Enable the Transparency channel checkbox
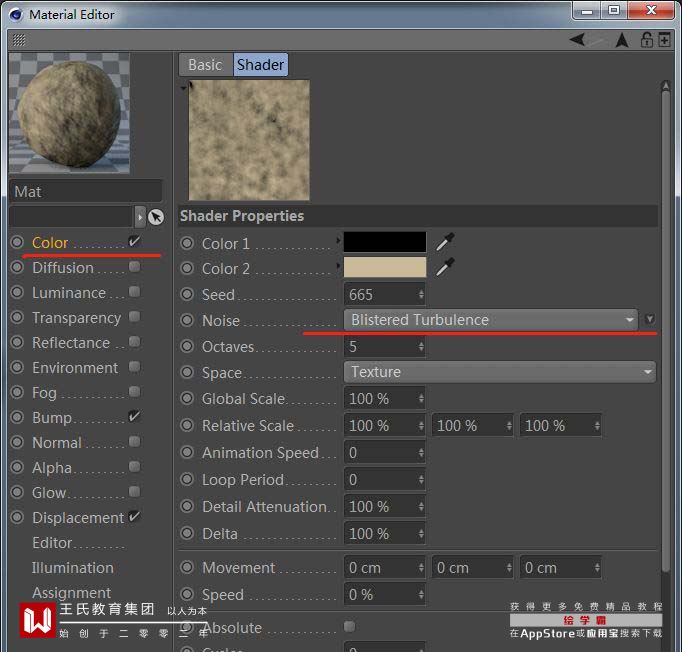The width and height of the screenshot is (682, 652). pyautogui.click(x=135, y=317)
